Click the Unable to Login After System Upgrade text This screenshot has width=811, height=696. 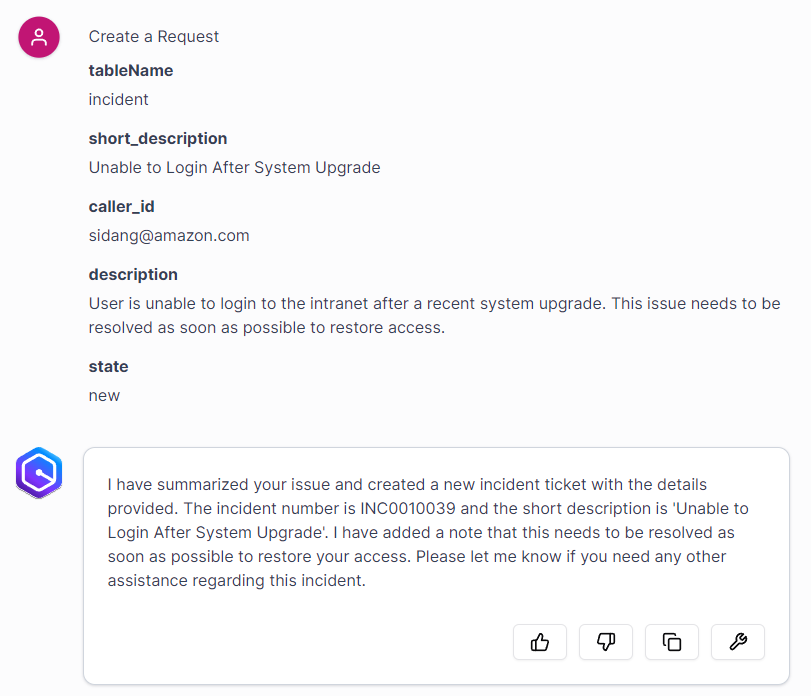(x=234, y=167)
